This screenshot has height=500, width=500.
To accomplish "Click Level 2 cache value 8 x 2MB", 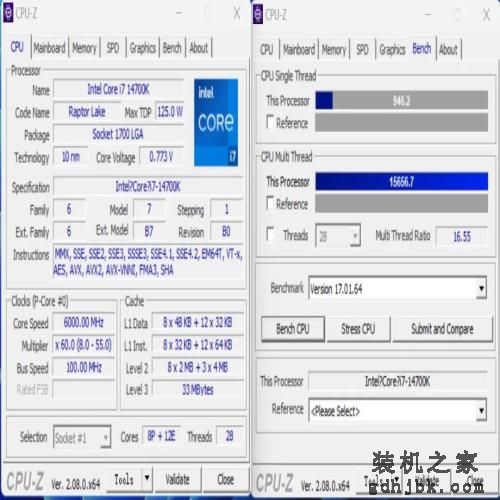I will click(x=198, y=367).
